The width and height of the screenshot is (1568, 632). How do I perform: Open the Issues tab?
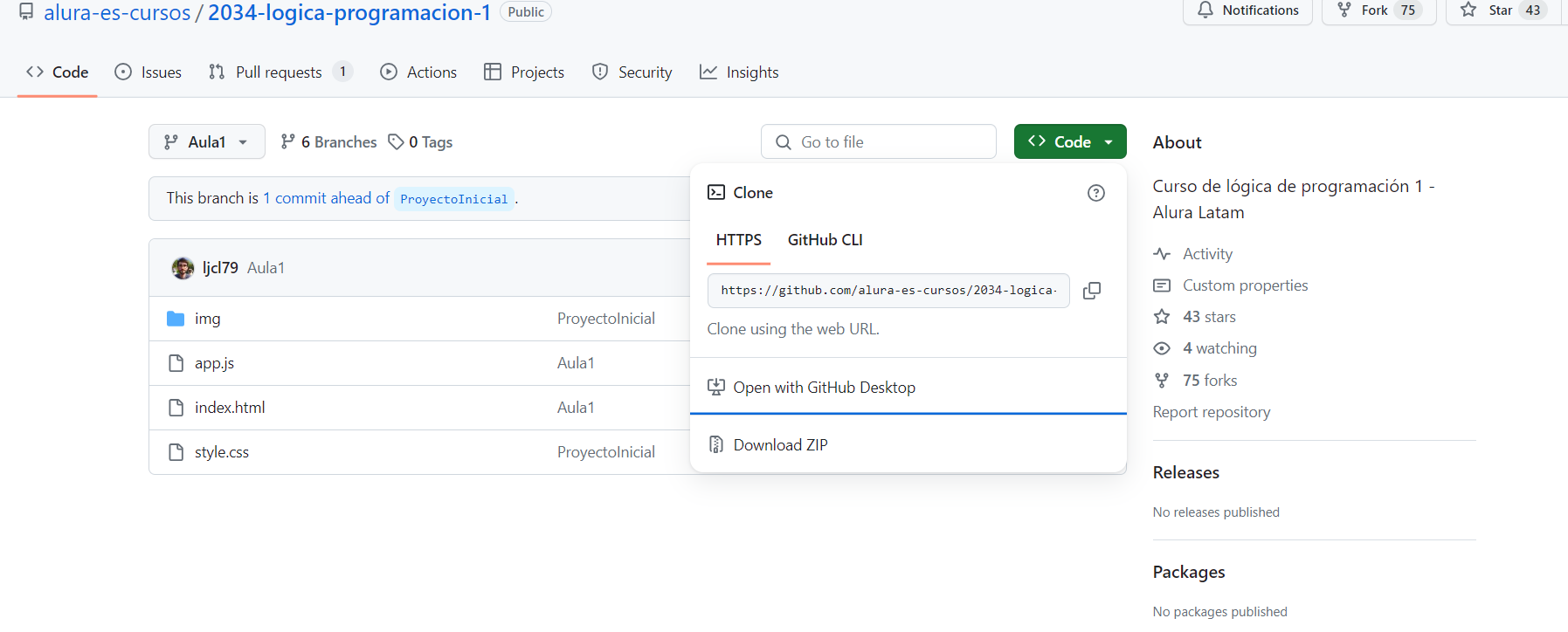tap(149, 72)
